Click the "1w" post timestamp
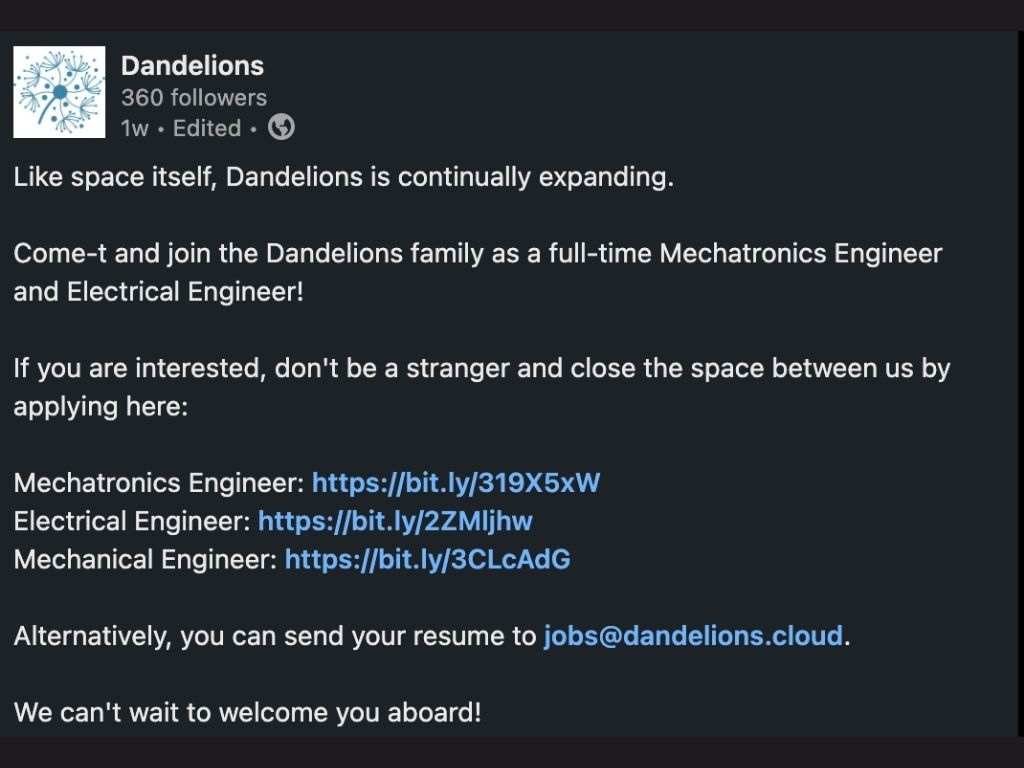 click(x=135, y=128)
